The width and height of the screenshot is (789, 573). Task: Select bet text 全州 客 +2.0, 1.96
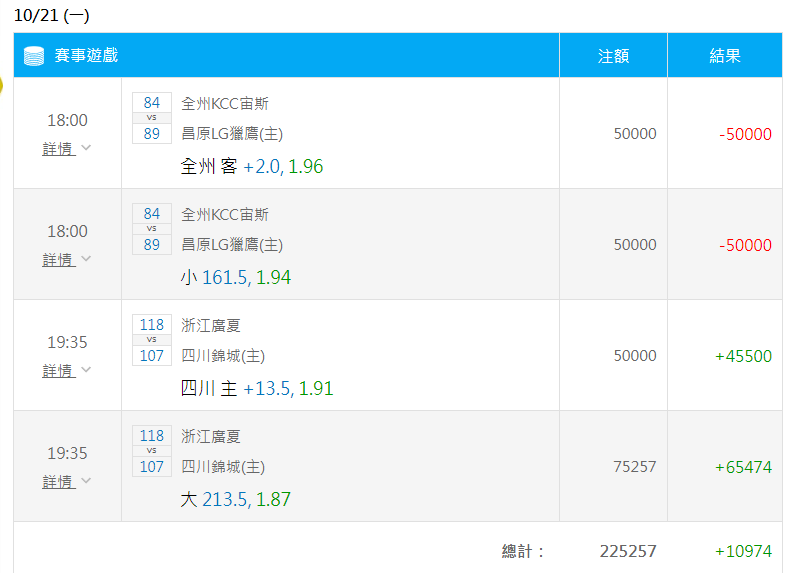point(252,167)
